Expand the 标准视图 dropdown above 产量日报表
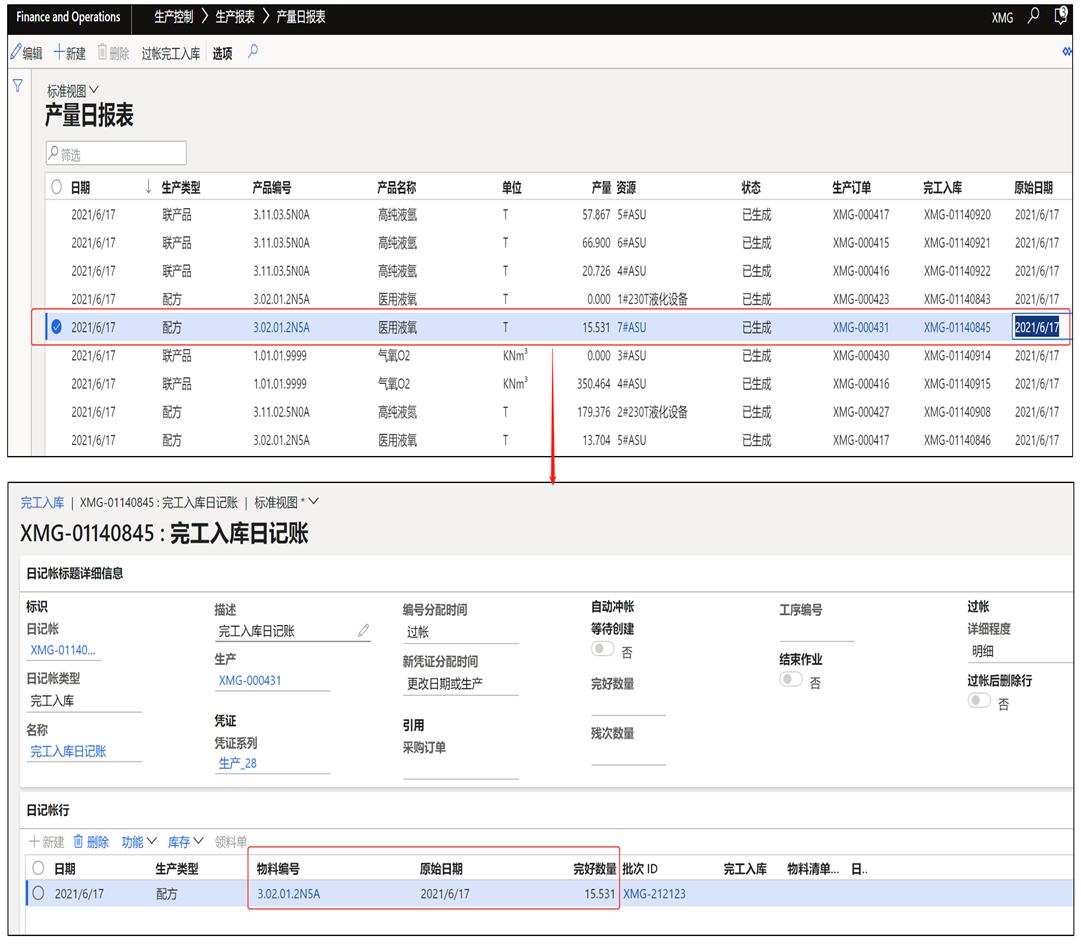This screenshot has height=947, width=1081. (74, 91)
